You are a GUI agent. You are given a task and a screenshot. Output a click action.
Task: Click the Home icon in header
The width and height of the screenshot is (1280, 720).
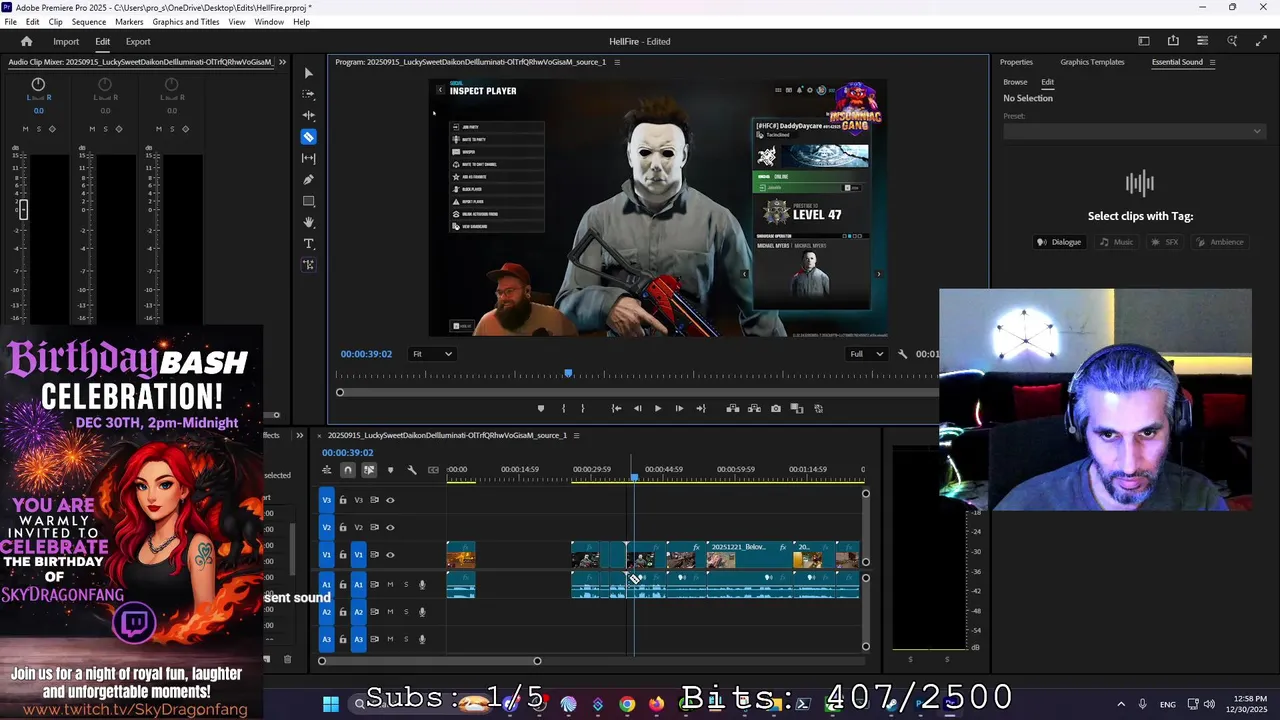click(x=26, y=41)
